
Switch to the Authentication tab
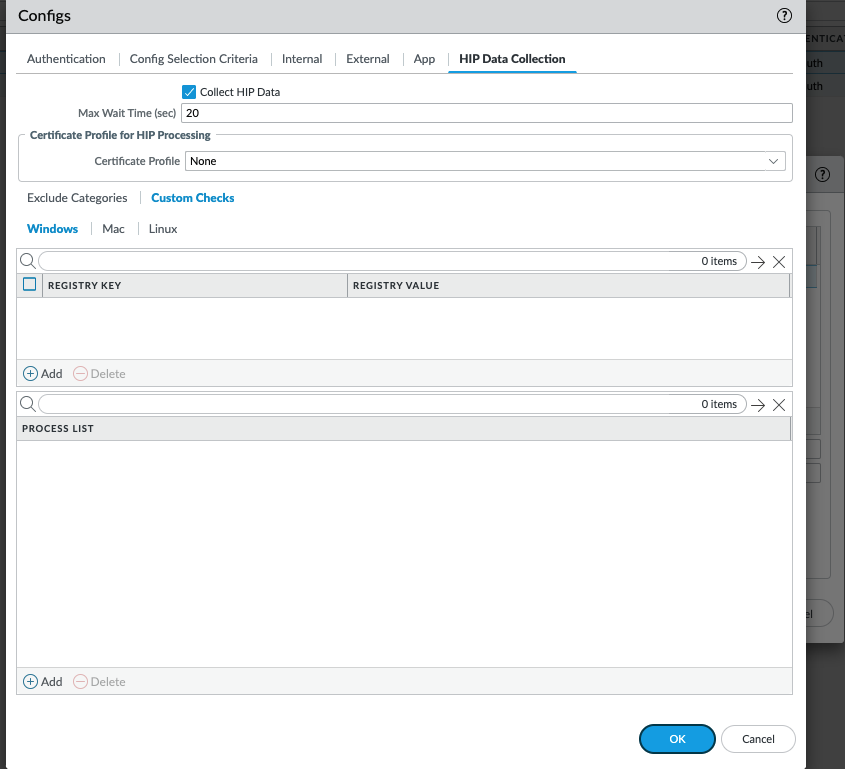(x=65, y=59)
